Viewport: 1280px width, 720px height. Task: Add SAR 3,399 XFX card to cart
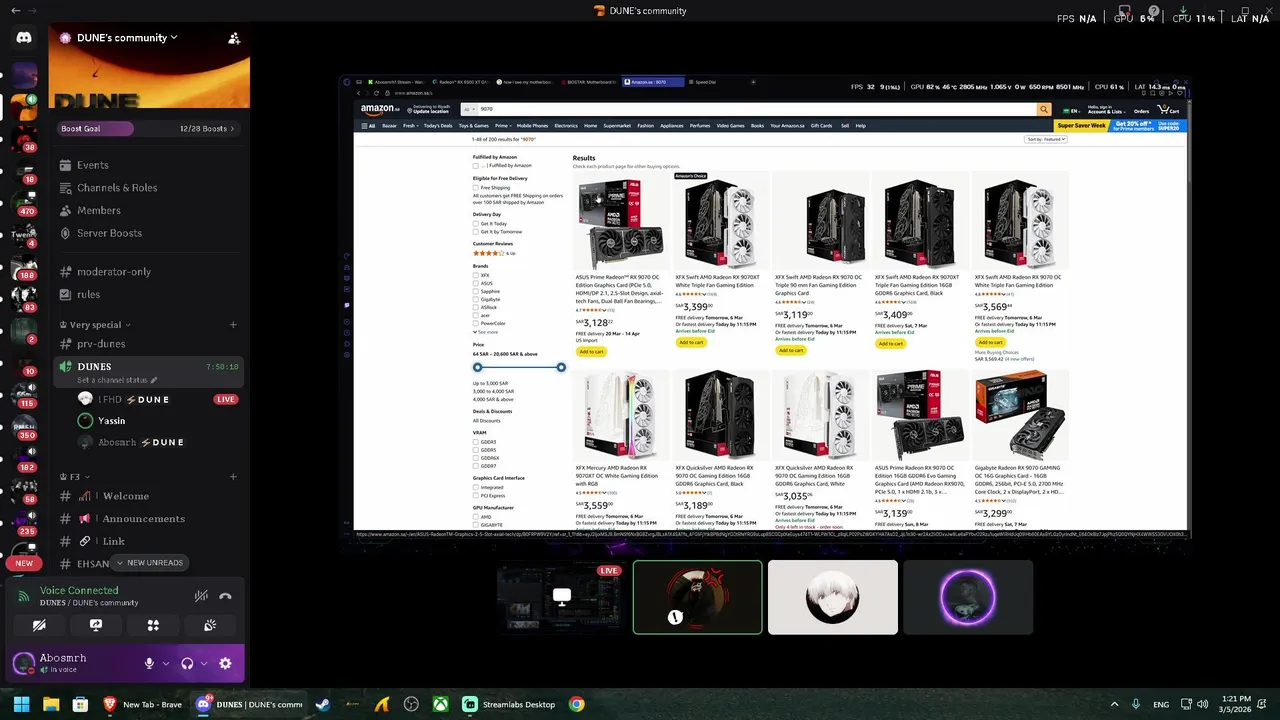pyautogui.click(x=691, y=342)
